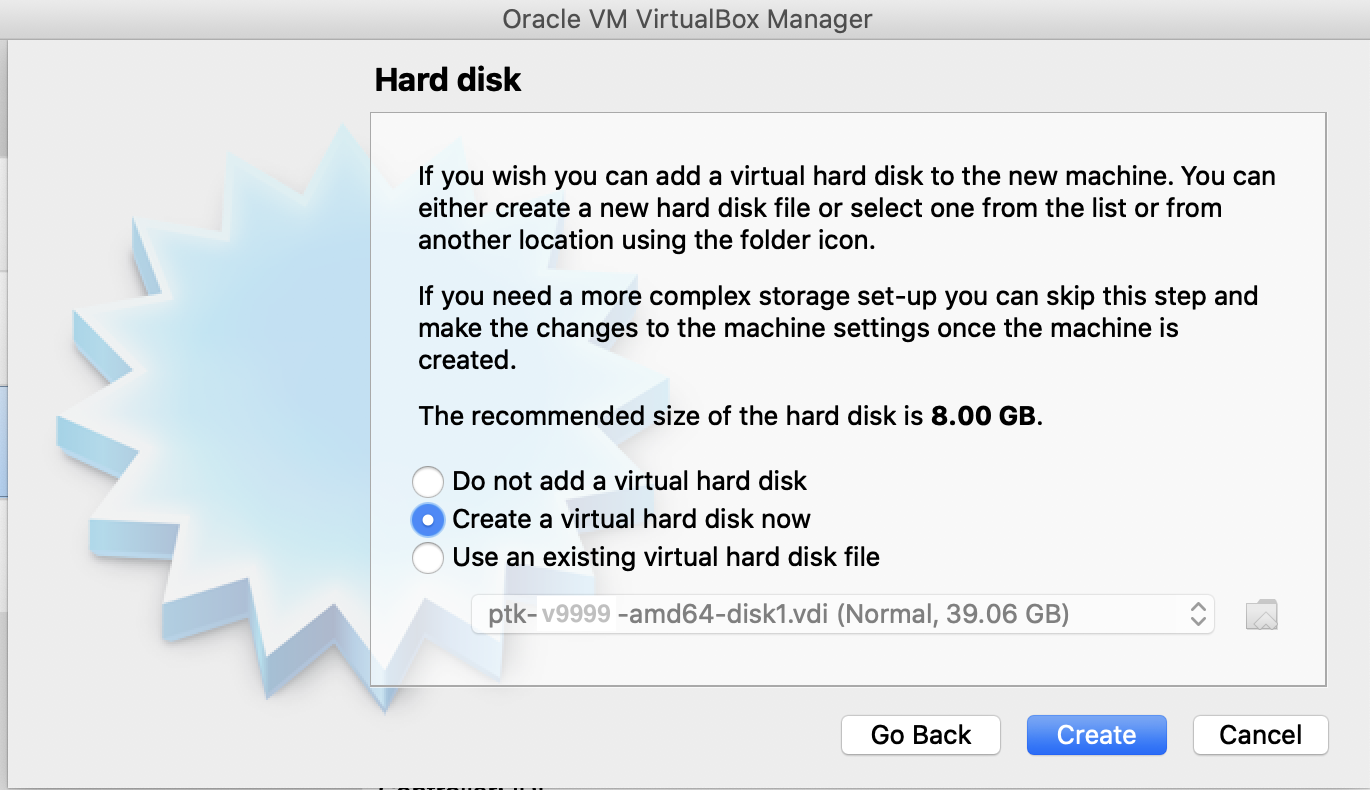Click the 'Create a virtual hard disk now' label text
Screen dimensions: 1370x790
(631, 519)
